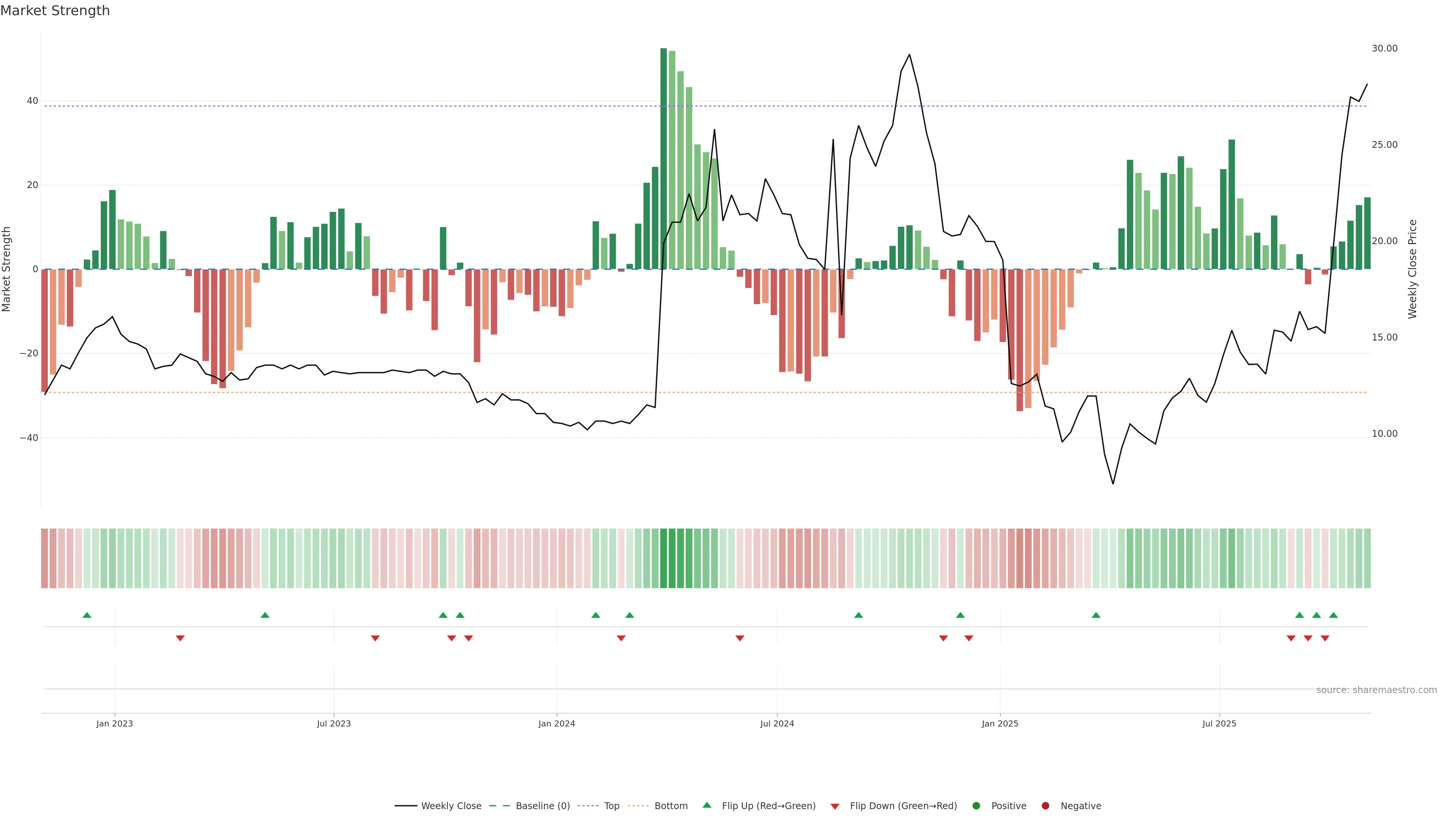Click the last green flip-up triangle marker
This screenshot has height=819, width=1456.
point(1334,615)
